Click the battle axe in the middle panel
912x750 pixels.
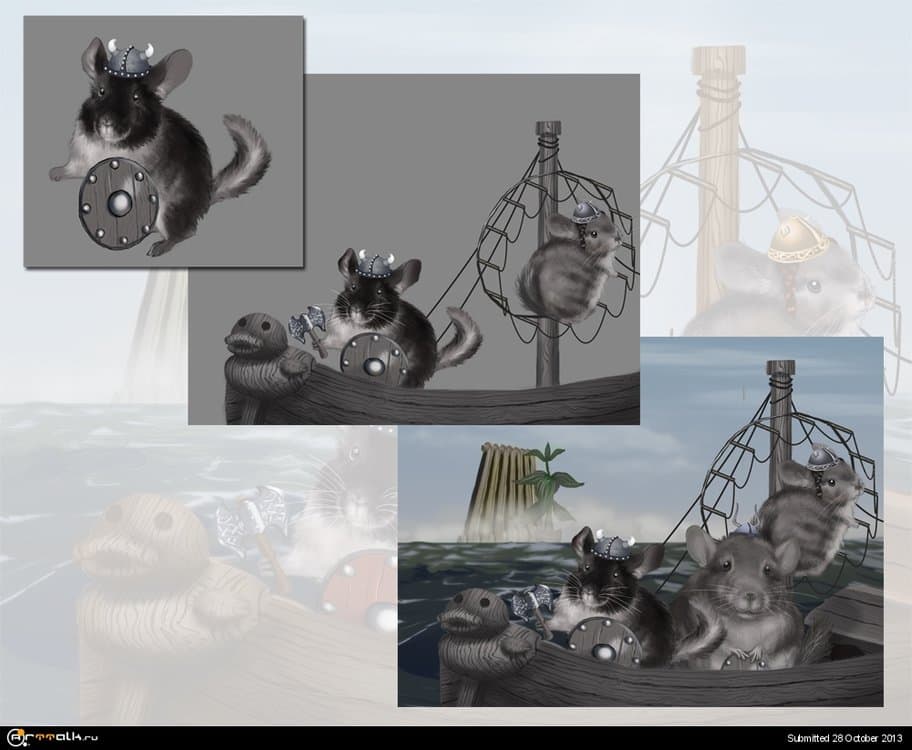pyautogui.click(x=308, y=326)
